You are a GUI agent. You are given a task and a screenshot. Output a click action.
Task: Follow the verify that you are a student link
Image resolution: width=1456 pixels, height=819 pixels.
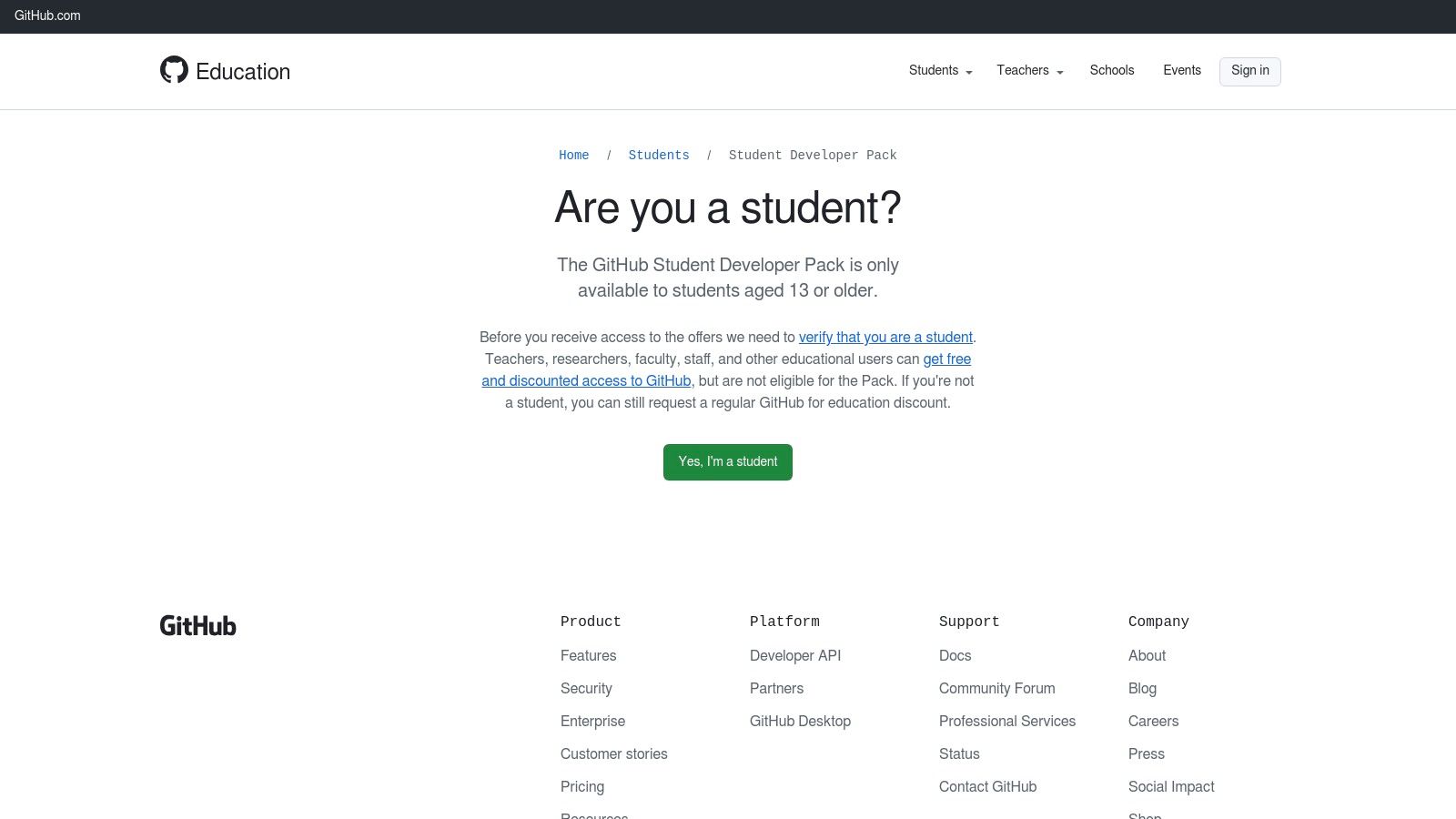click(885, 337)
